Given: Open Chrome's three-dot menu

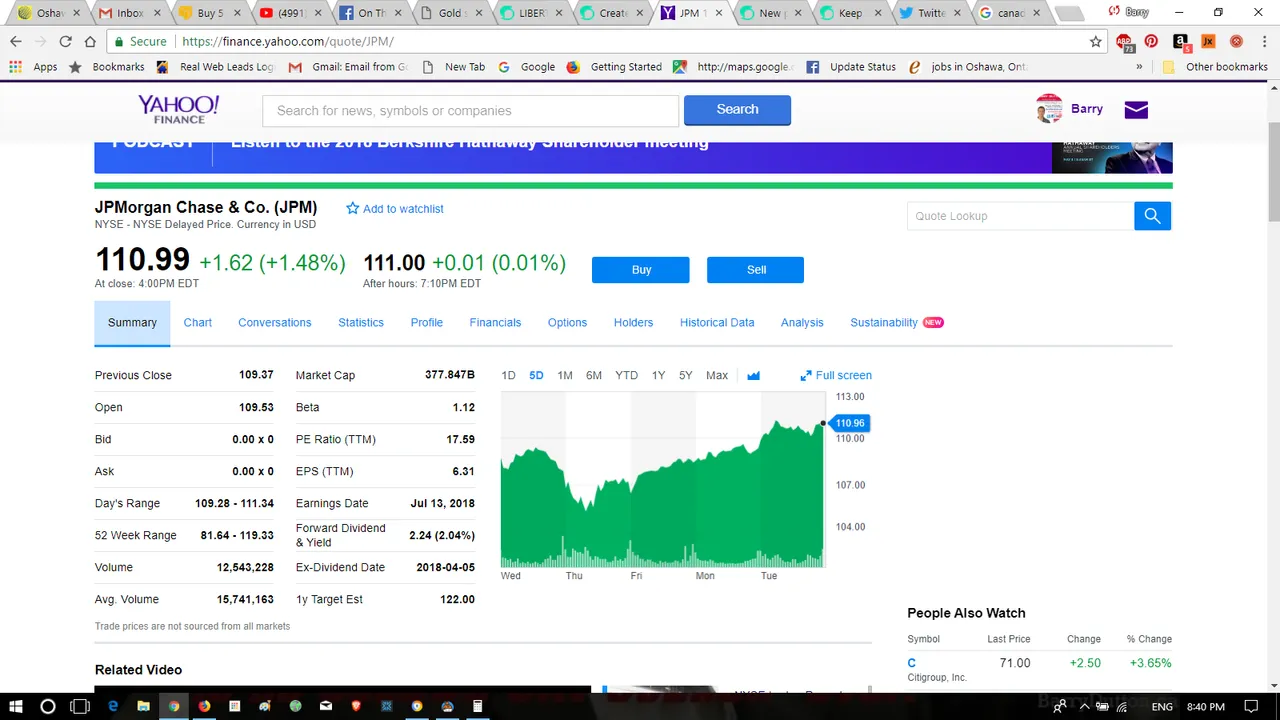Looking at the screenshot, I should pyautogui.click(x=1264, y=42).
